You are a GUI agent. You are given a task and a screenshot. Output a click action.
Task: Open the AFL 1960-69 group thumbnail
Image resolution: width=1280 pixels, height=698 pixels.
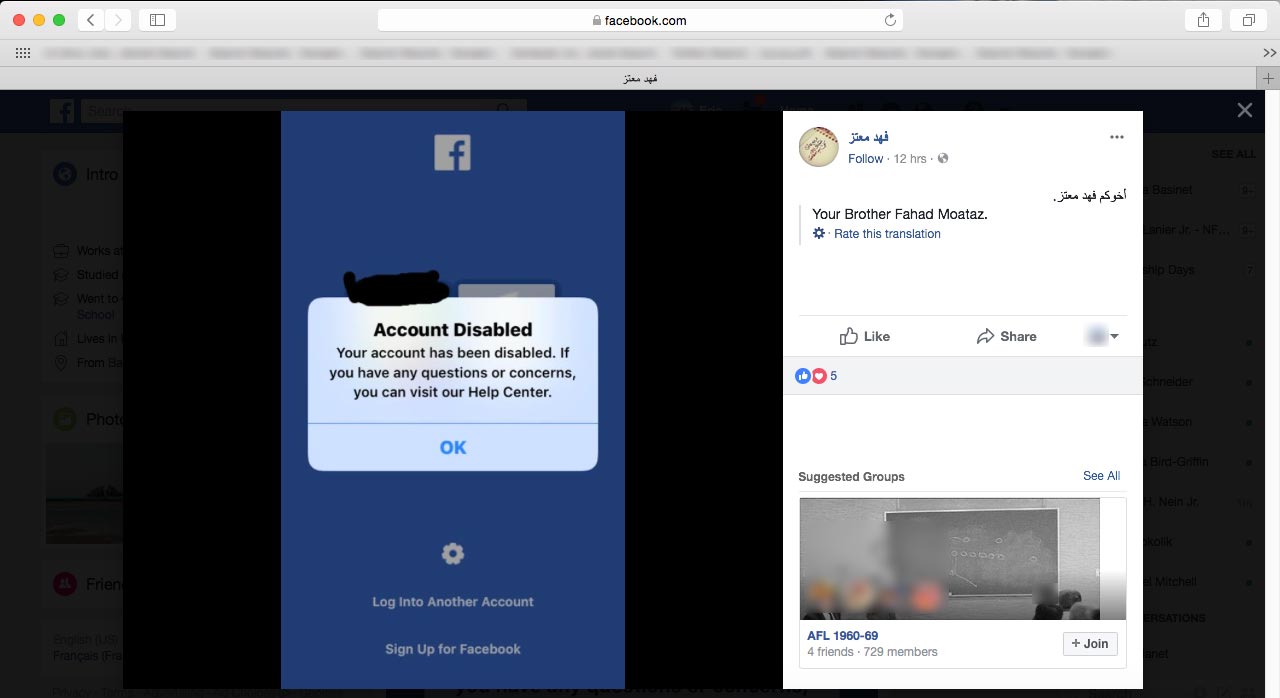949,558
